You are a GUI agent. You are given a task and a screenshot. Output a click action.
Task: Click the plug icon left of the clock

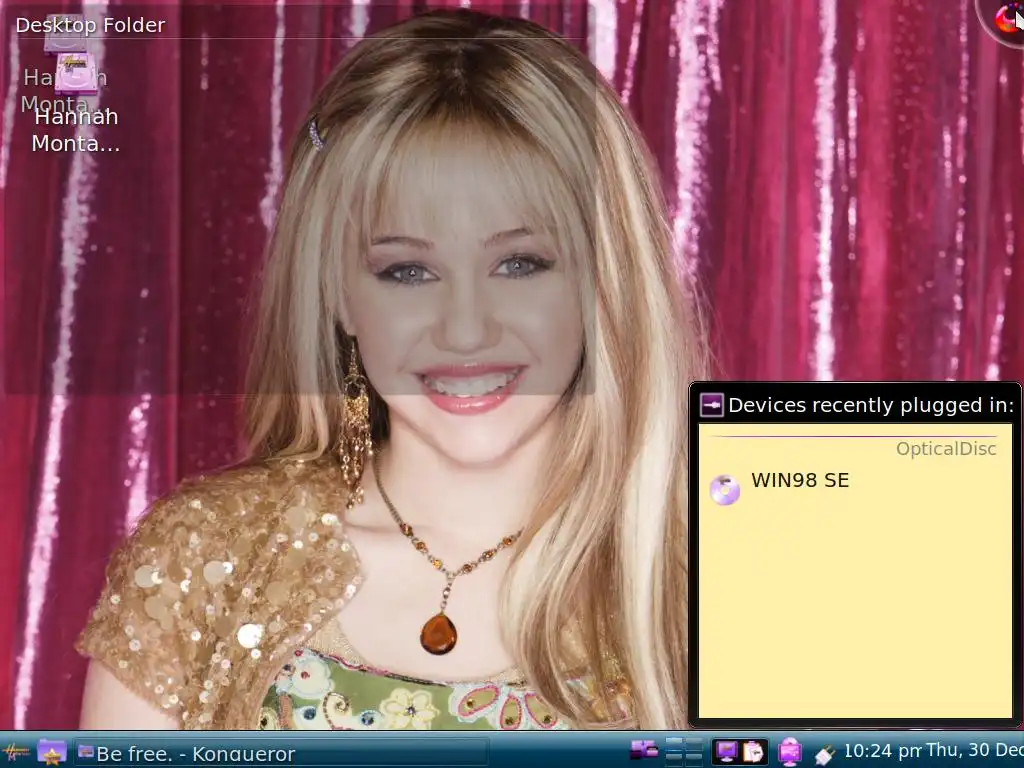(824, 754)
